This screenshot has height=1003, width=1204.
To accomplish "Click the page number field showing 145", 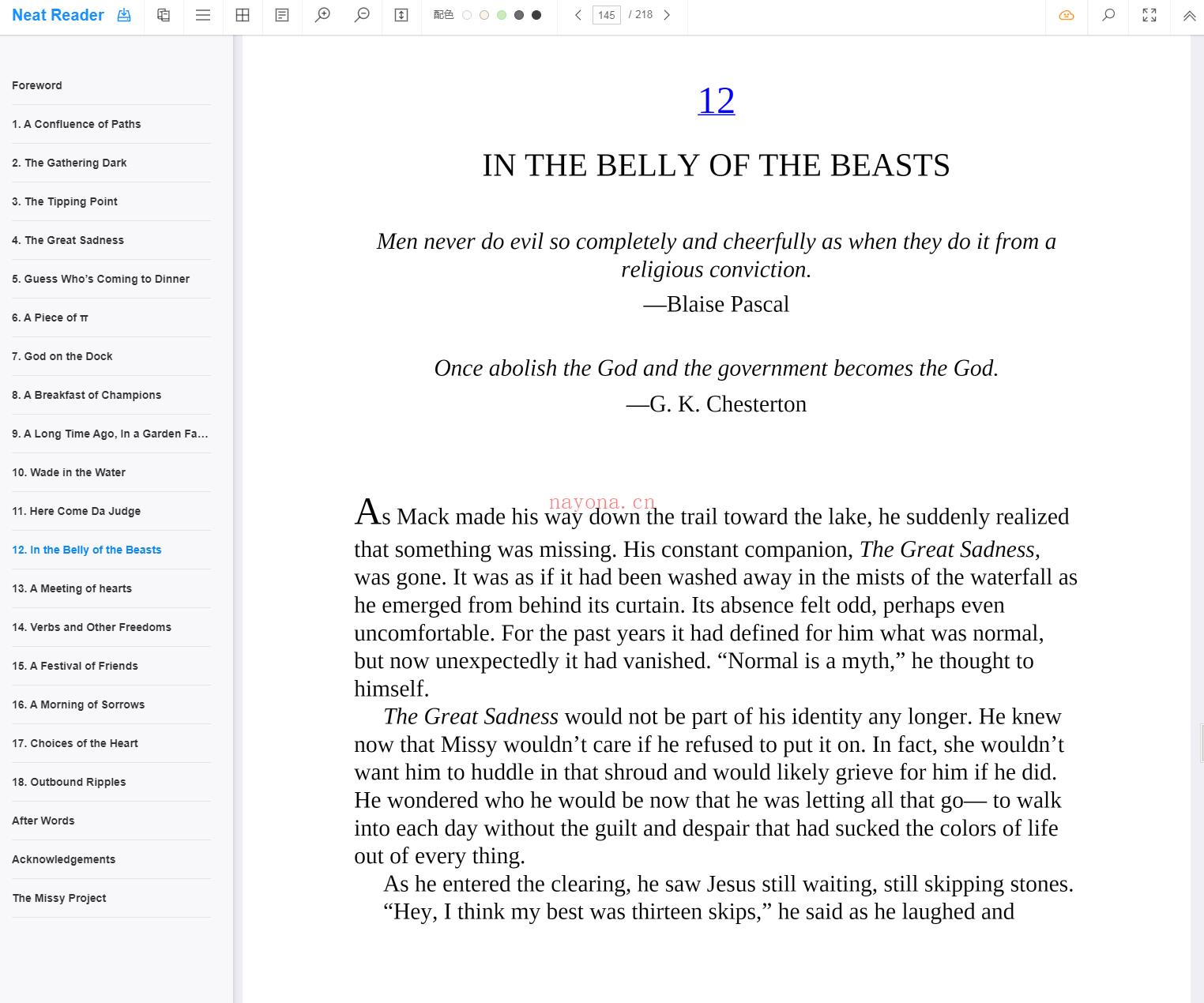I will tap(607, 15).
